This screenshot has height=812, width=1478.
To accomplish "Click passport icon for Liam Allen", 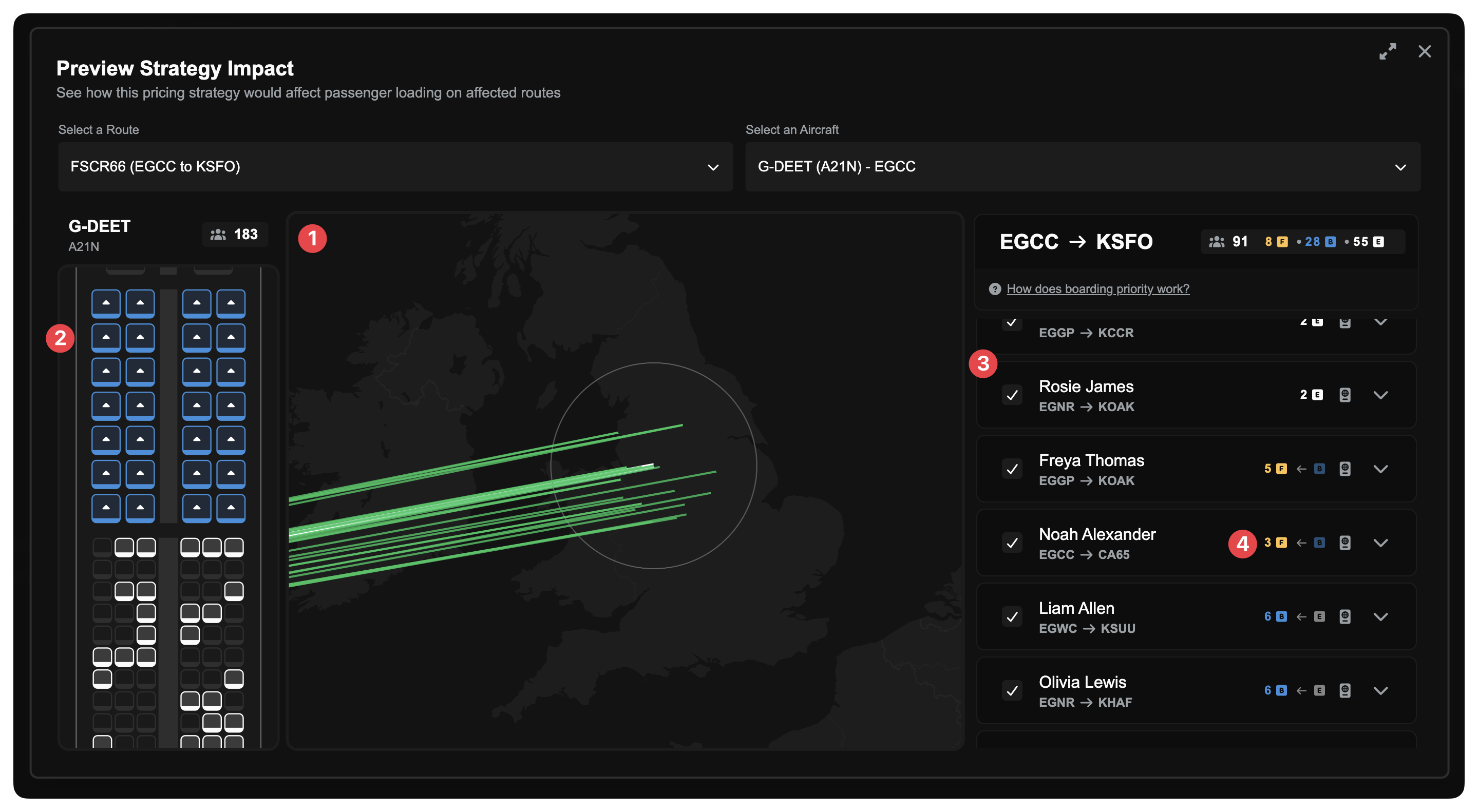I will (x=1344, y=616).
